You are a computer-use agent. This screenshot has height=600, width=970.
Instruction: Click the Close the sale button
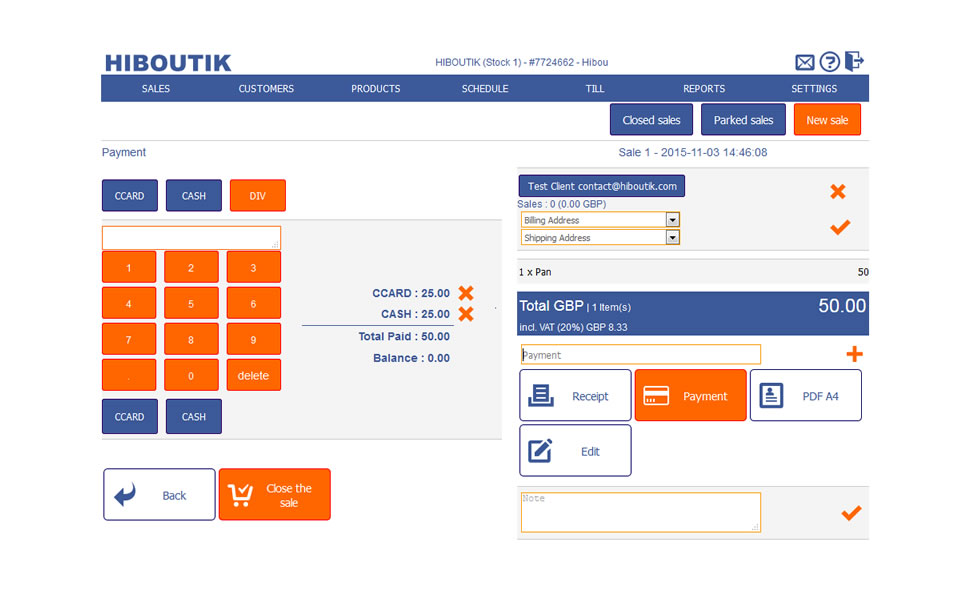click(x=274, y=495)
